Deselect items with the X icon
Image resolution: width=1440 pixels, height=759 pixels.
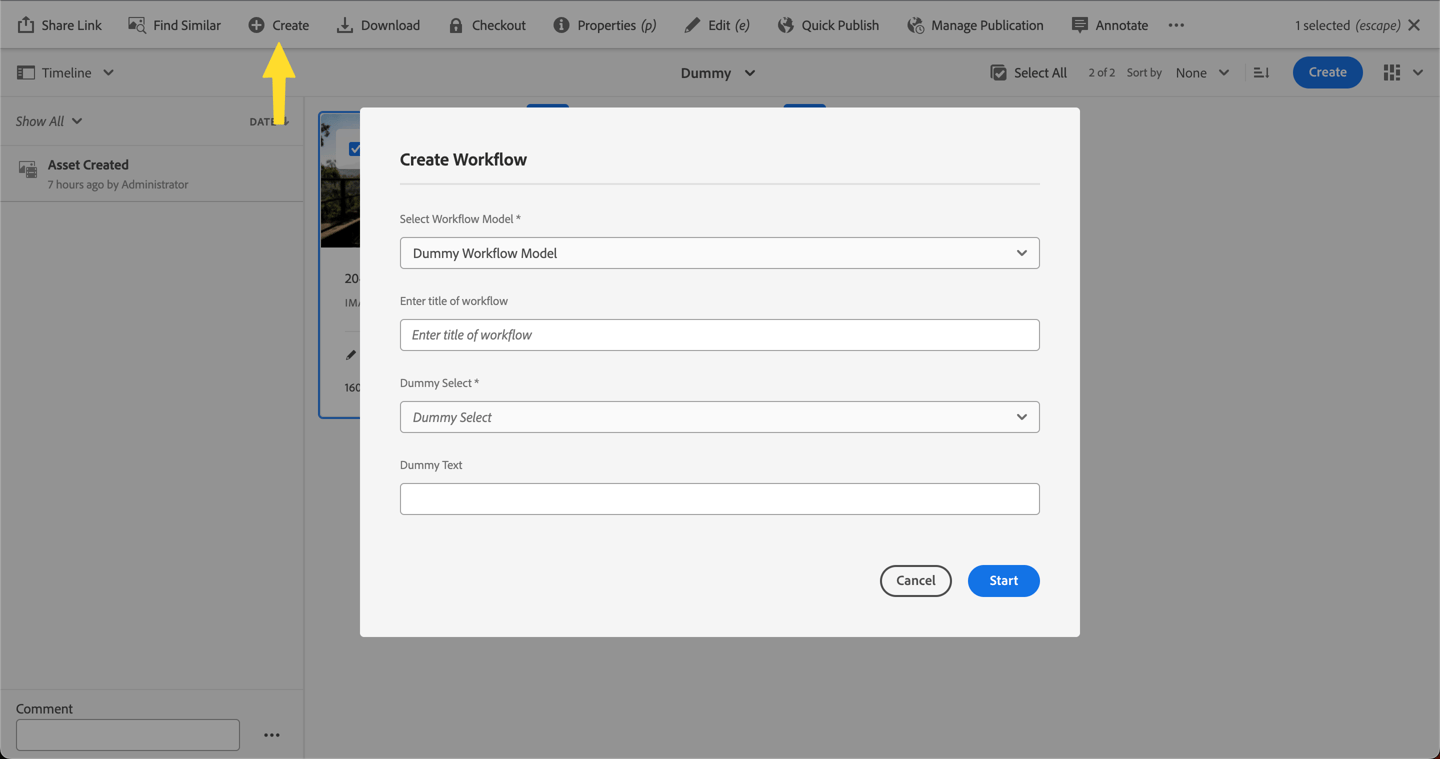[x=1414, y=25]
